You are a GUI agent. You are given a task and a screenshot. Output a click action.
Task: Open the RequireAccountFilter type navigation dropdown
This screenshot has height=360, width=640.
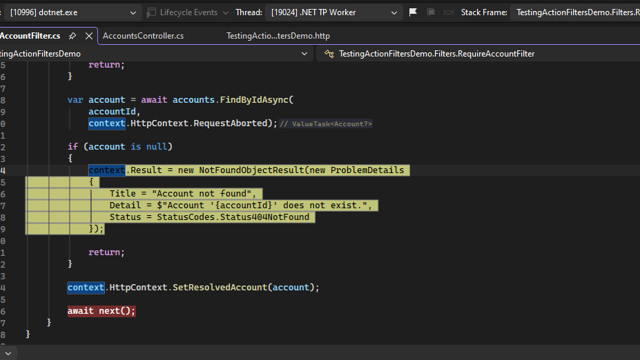478,53
